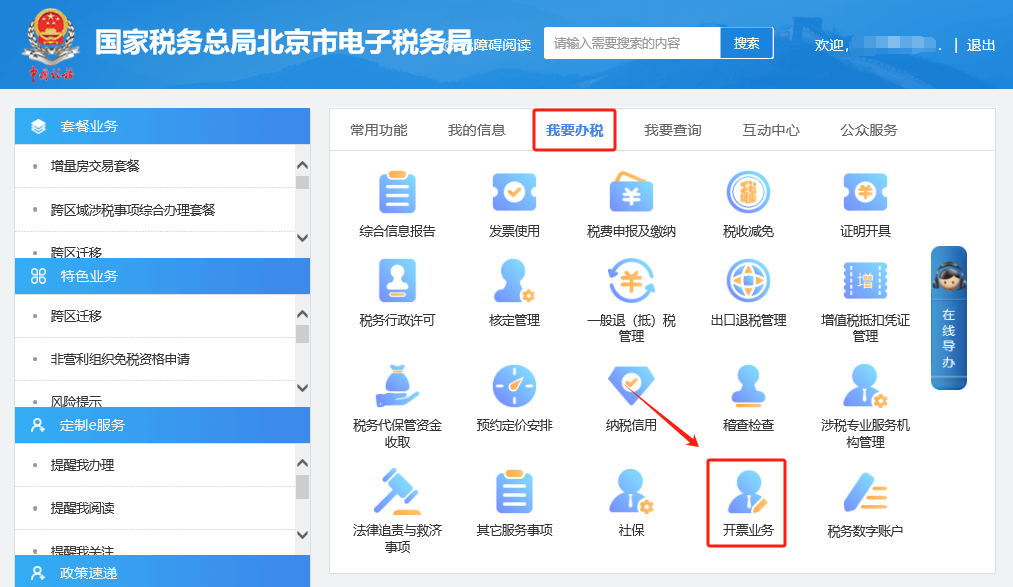Switch to 常用功能 tab
This screenshot has height=587, width=1013.
coord(379,130)
